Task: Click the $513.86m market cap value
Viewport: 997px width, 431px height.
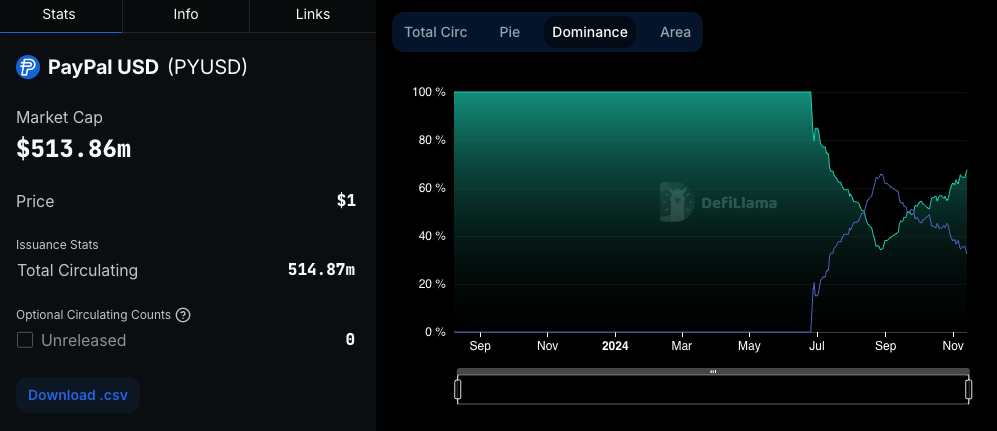Action: click(x=73, y=149)
